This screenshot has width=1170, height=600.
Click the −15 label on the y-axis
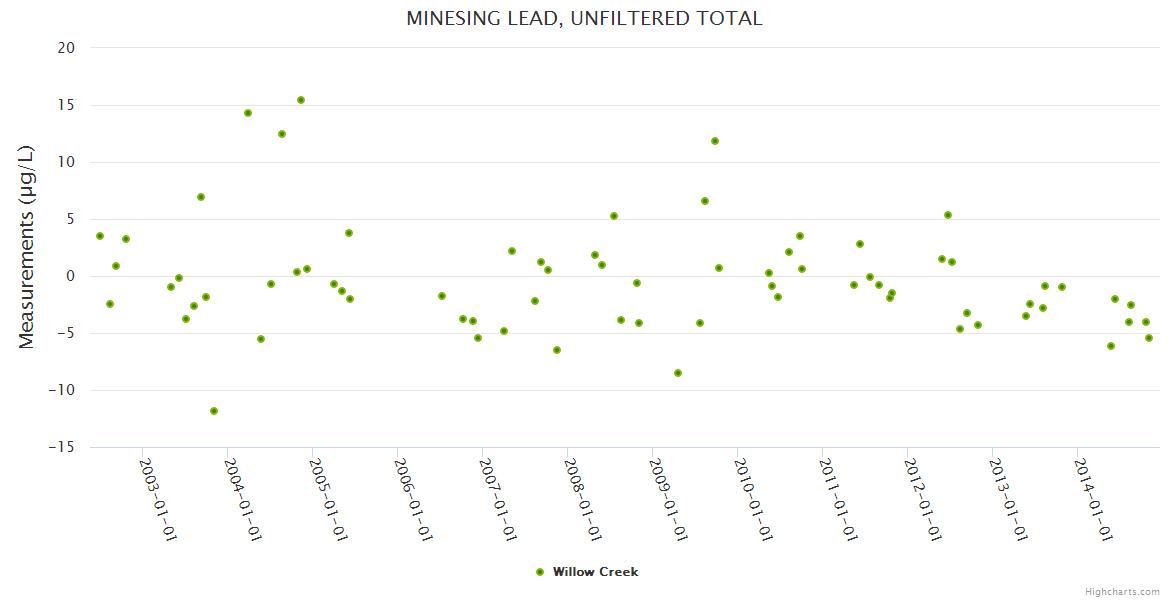(x=61, y=447)
